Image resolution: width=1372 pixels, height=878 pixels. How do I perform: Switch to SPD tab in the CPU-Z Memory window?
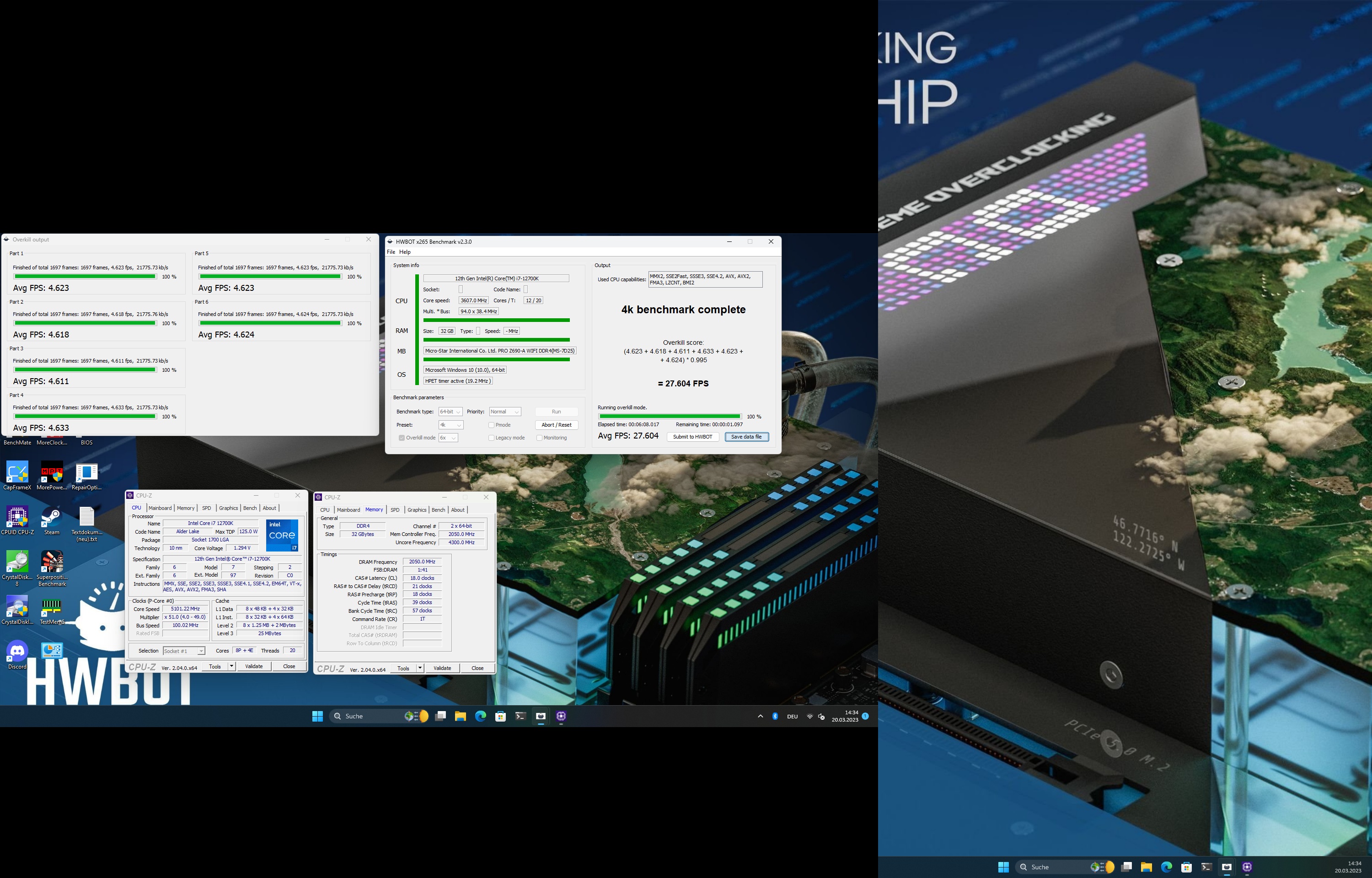click(x=395, y=510)
